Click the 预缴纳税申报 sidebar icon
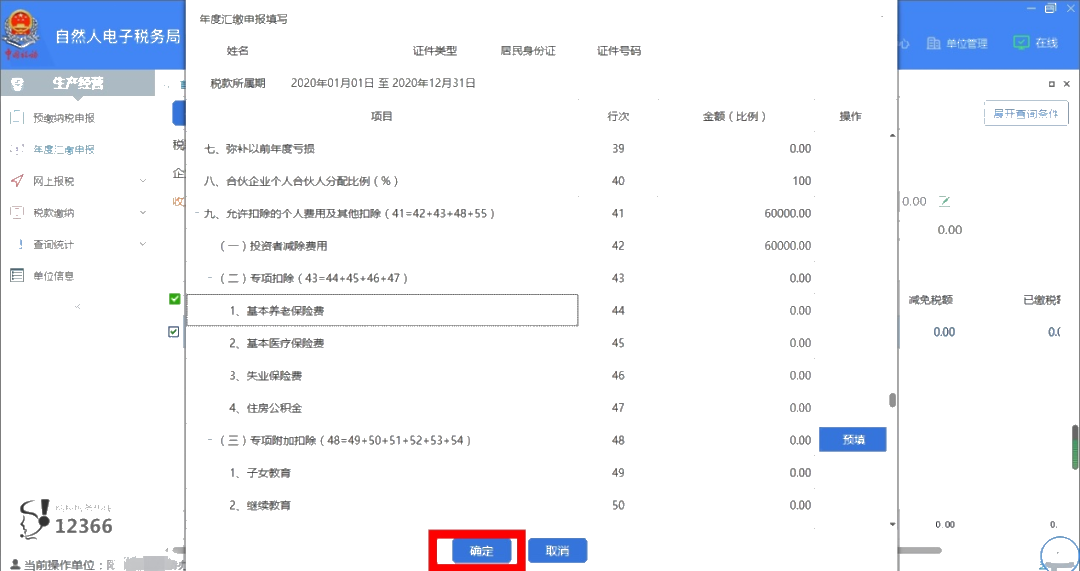Viewport: 1080px width, 571px height. pos(17,118)
